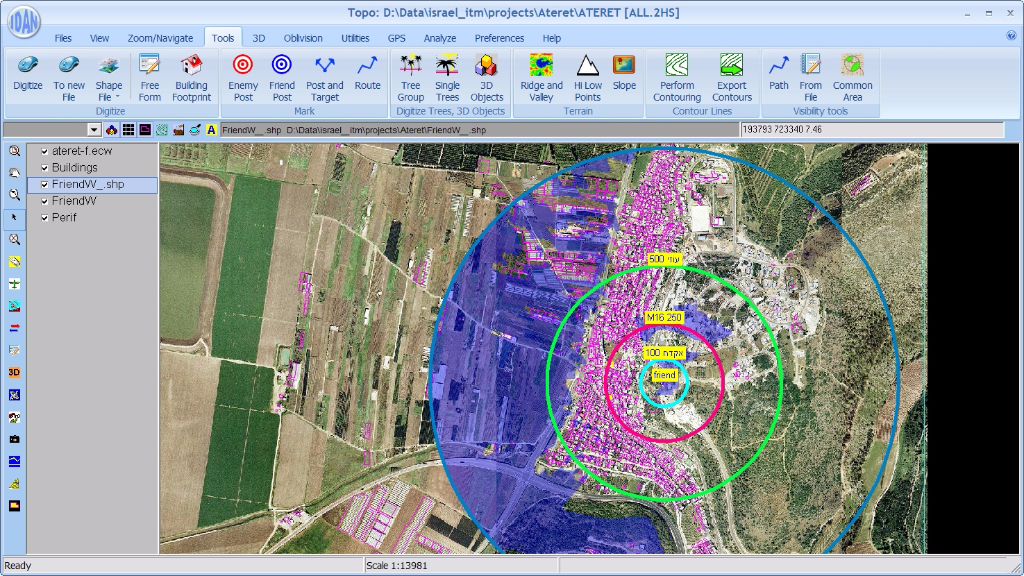Viewport: 1024px width, 576px height.
Task: Click the Tree Group digitize icon
Action: 410,77
